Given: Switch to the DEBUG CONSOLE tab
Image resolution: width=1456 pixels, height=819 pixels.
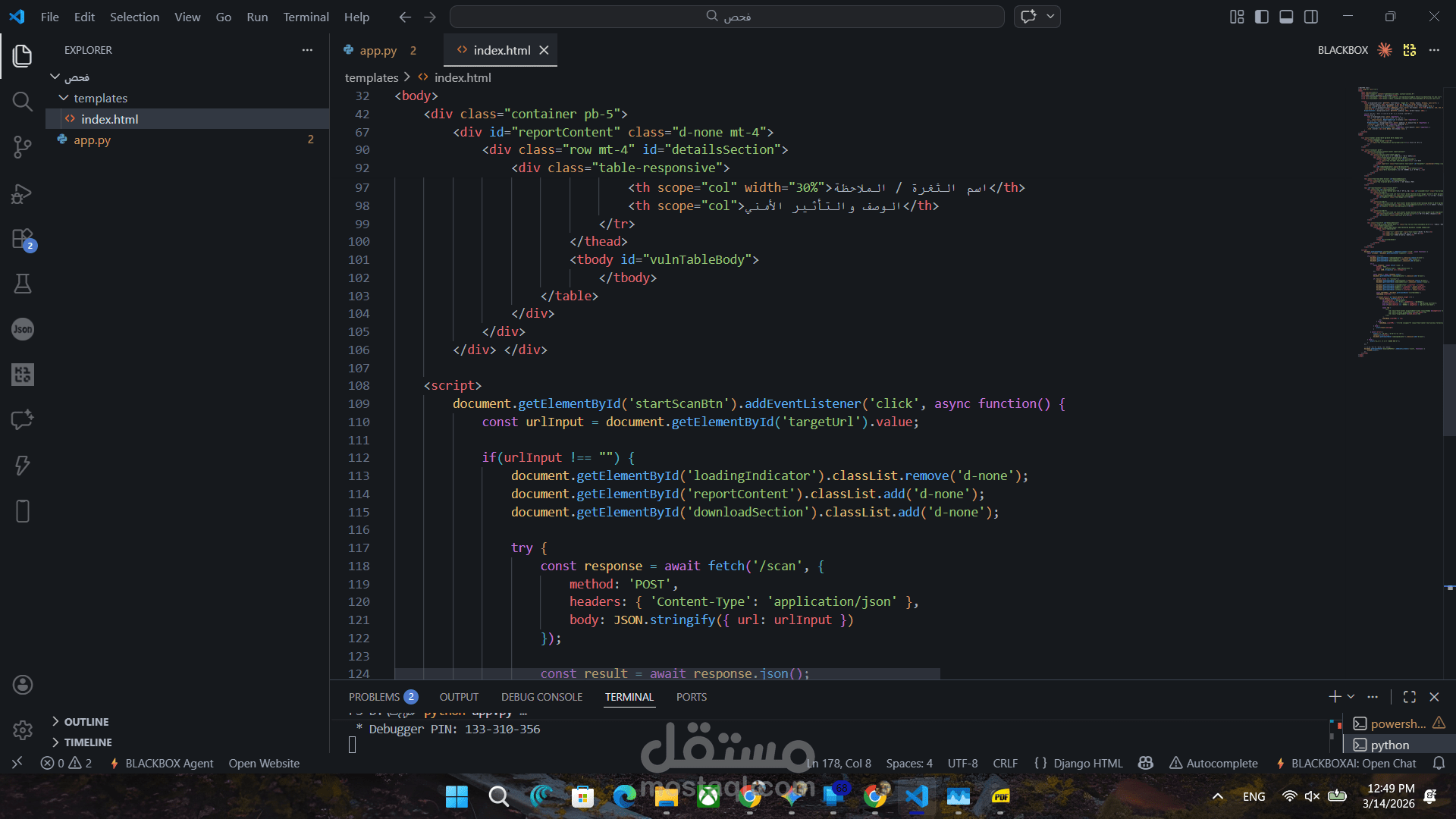Looking at the screenshot, I should [x=541, y=697].
